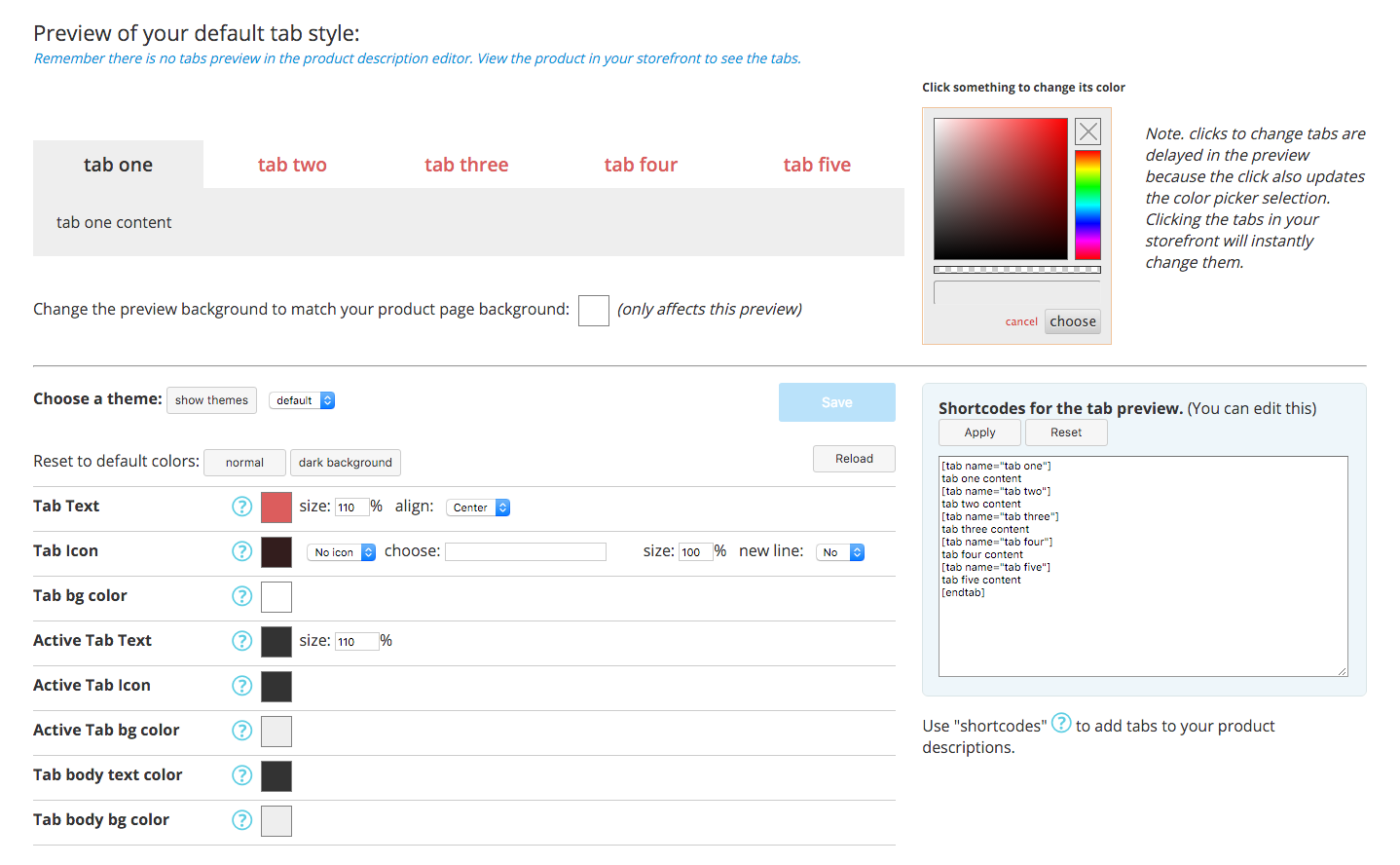1400x865 pixels.
Task: Click the 'tab one content' text
Action: pyautogui.click(x=114, y=222)
